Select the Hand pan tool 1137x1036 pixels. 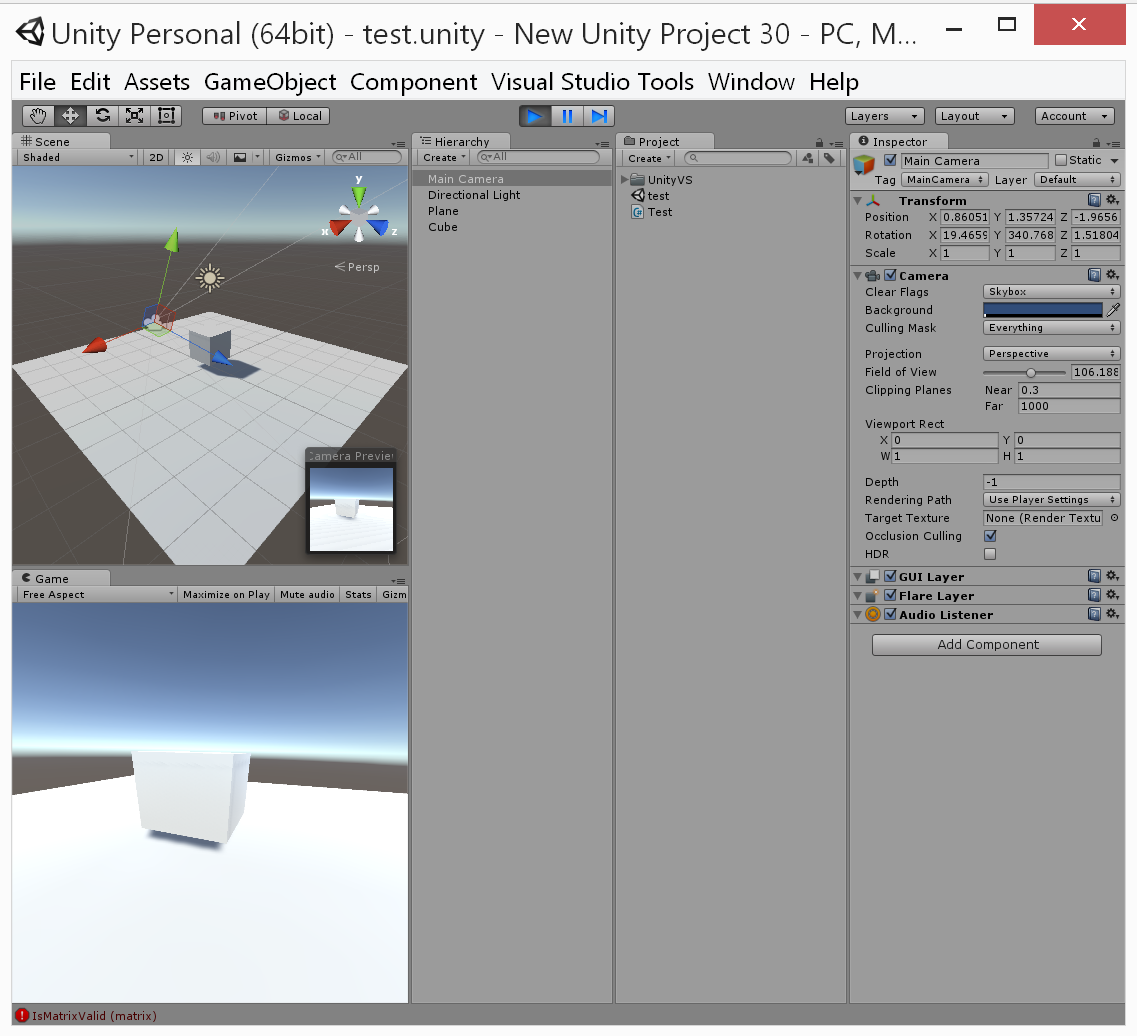(38, 116)
